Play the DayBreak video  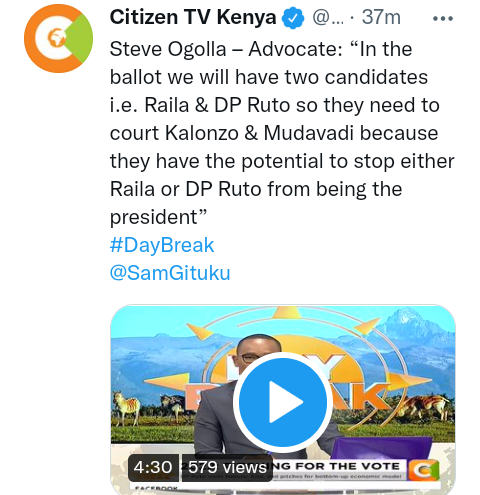coord(283,402)
